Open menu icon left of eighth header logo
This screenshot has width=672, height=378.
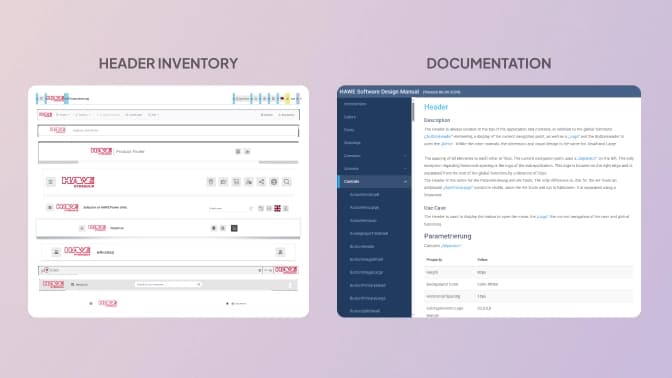tap(56, 252)
